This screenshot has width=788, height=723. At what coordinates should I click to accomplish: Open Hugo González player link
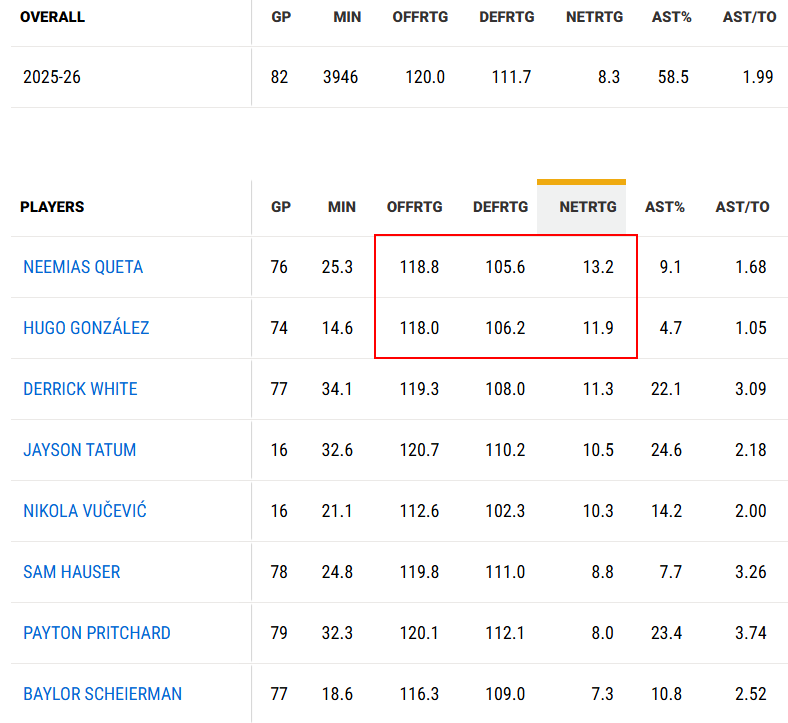(86, 328)
